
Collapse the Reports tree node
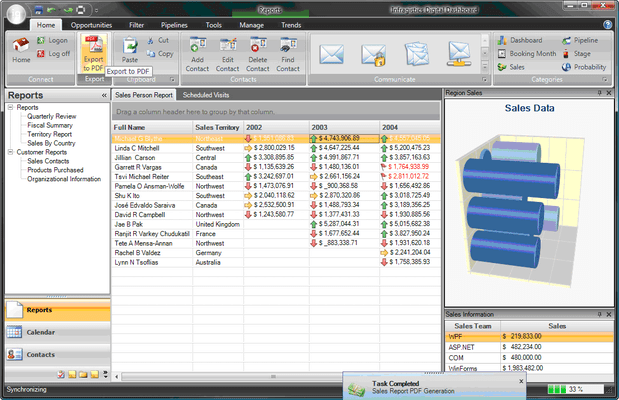pyautogui.click(x=11, y=107)
